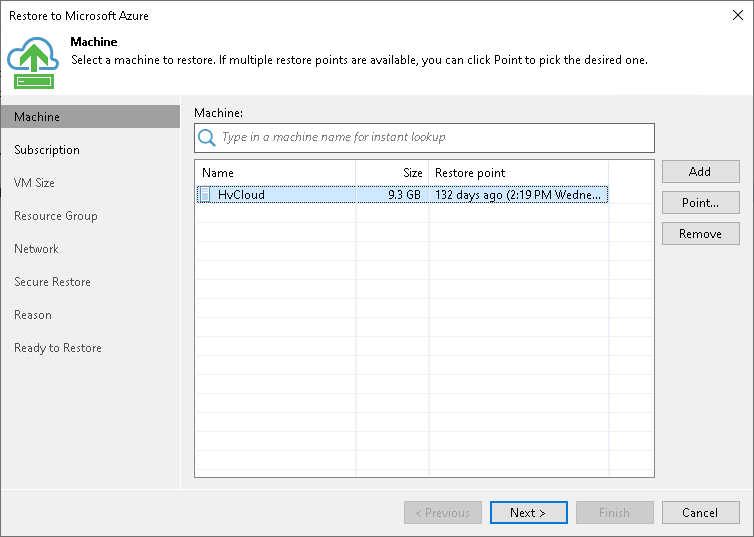Select the Resource Group step
The height and width of the screenshot is (537, 754).
(55, 216)
